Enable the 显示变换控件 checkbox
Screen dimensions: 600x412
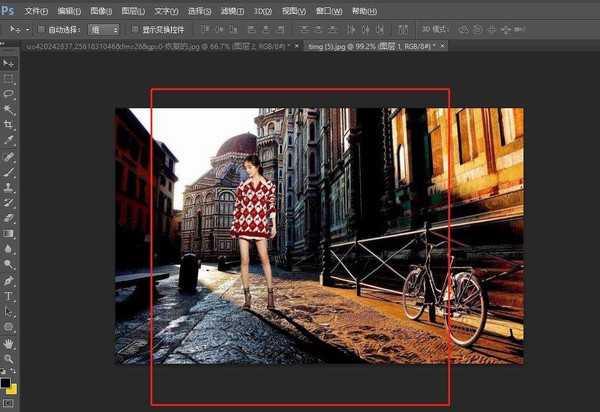(x=136, y=29)
